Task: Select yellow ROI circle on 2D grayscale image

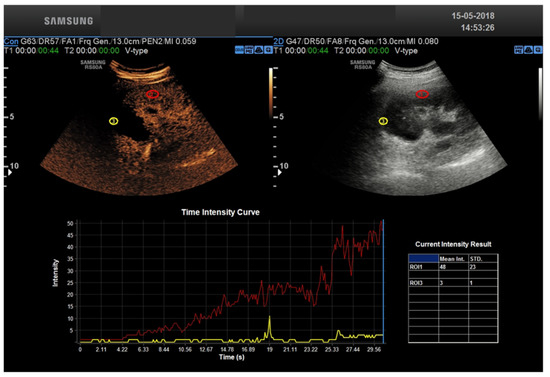Action: point(383,121)
